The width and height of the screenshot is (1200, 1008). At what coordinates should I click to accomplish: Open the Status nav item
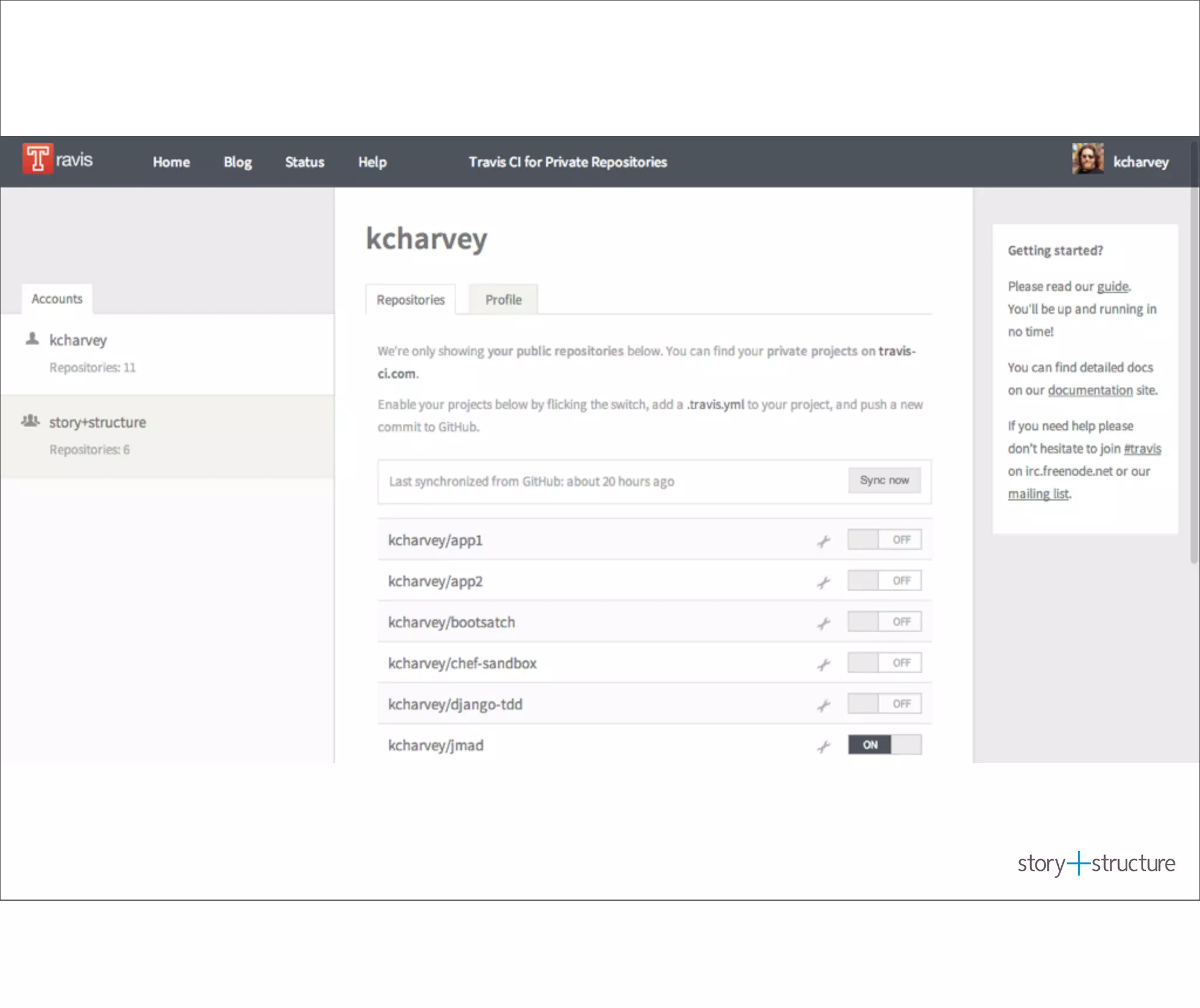coord(304,162)
